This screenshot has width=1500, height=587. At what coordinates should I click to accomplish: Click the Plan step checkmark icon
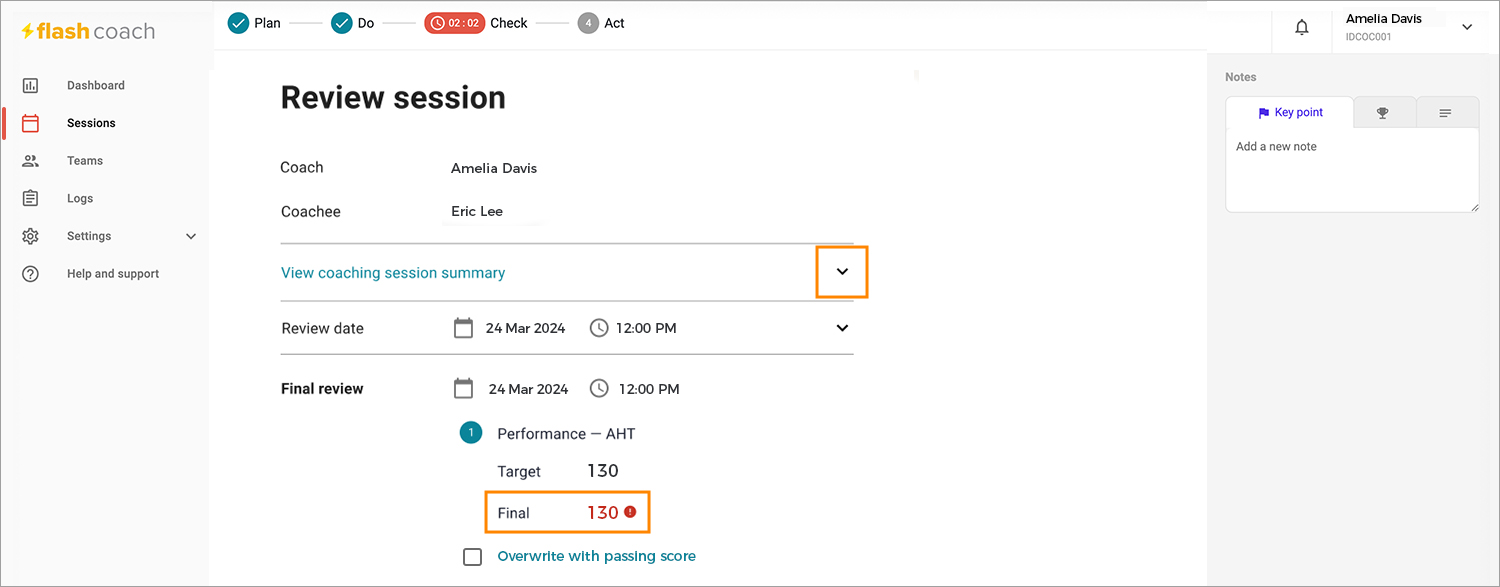pos(238,23)
